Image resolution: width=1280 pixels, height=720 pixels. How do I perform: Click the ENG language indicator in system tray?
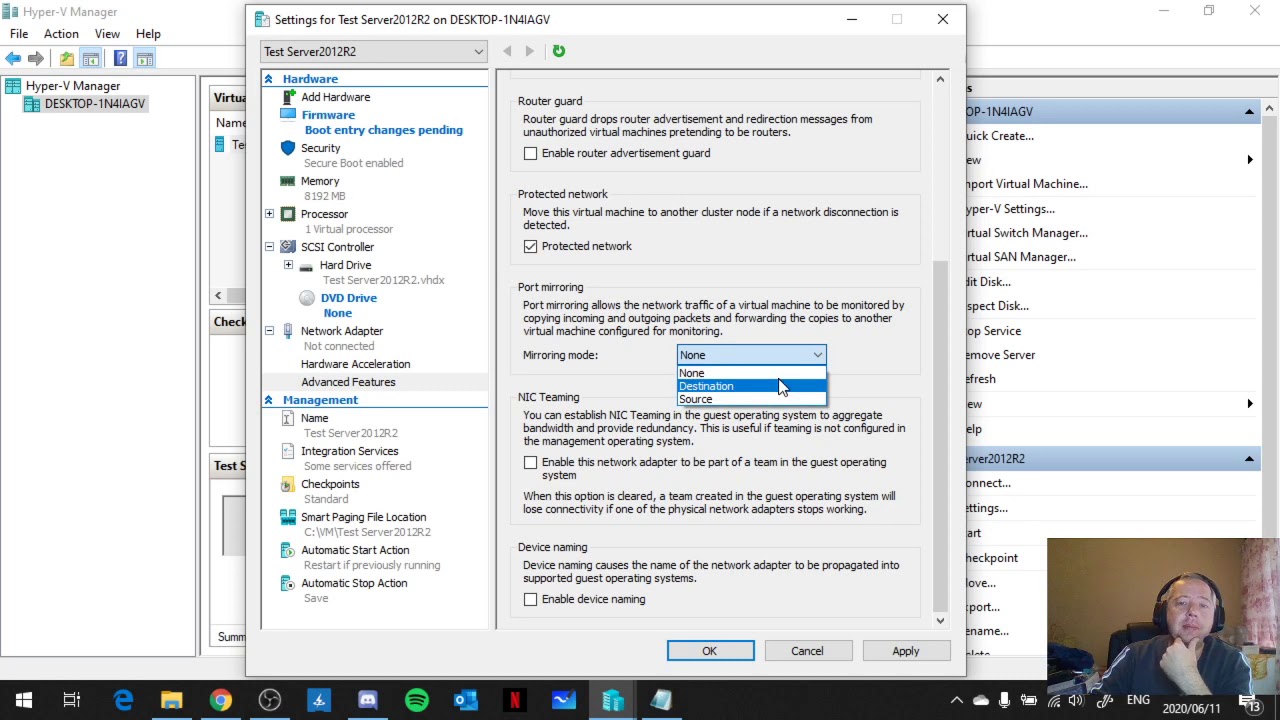[1138, 700]
